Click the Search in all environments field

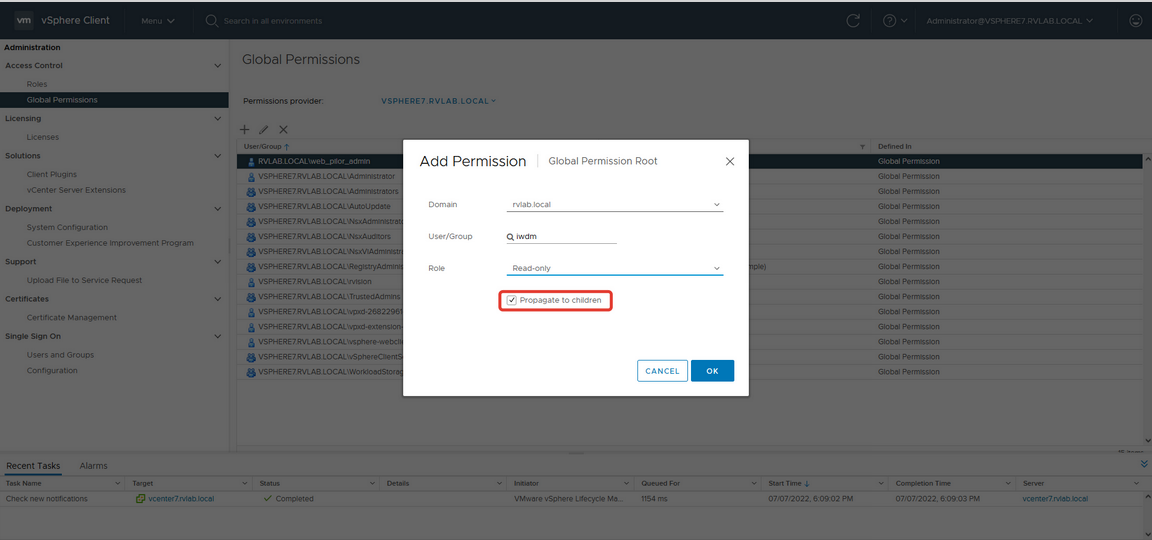pyautogui.click(x=273, y=21)
